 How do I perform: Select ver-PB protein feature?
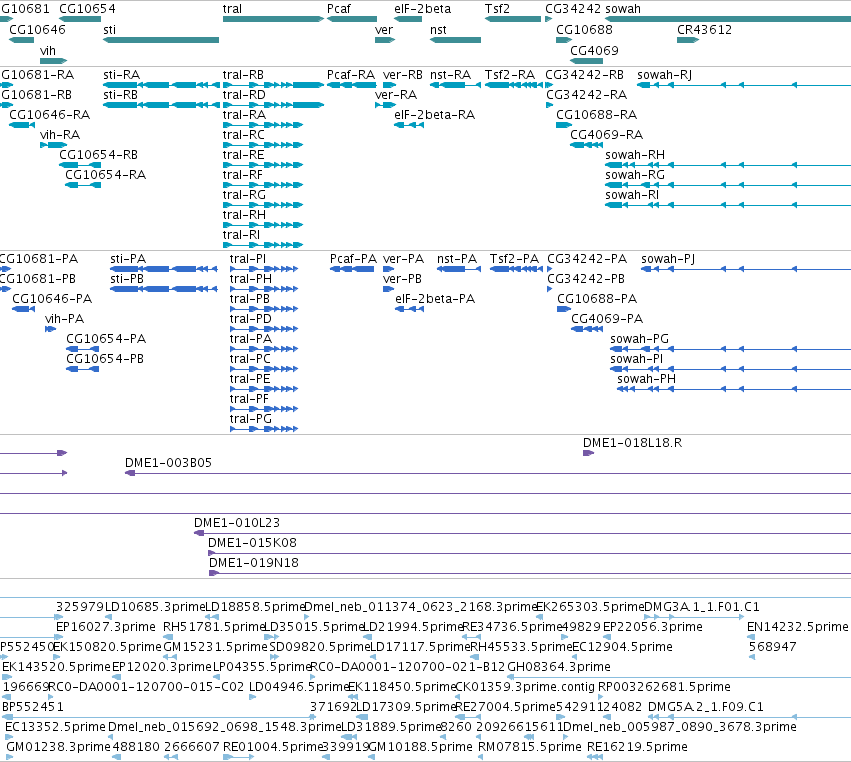[388, 289]
